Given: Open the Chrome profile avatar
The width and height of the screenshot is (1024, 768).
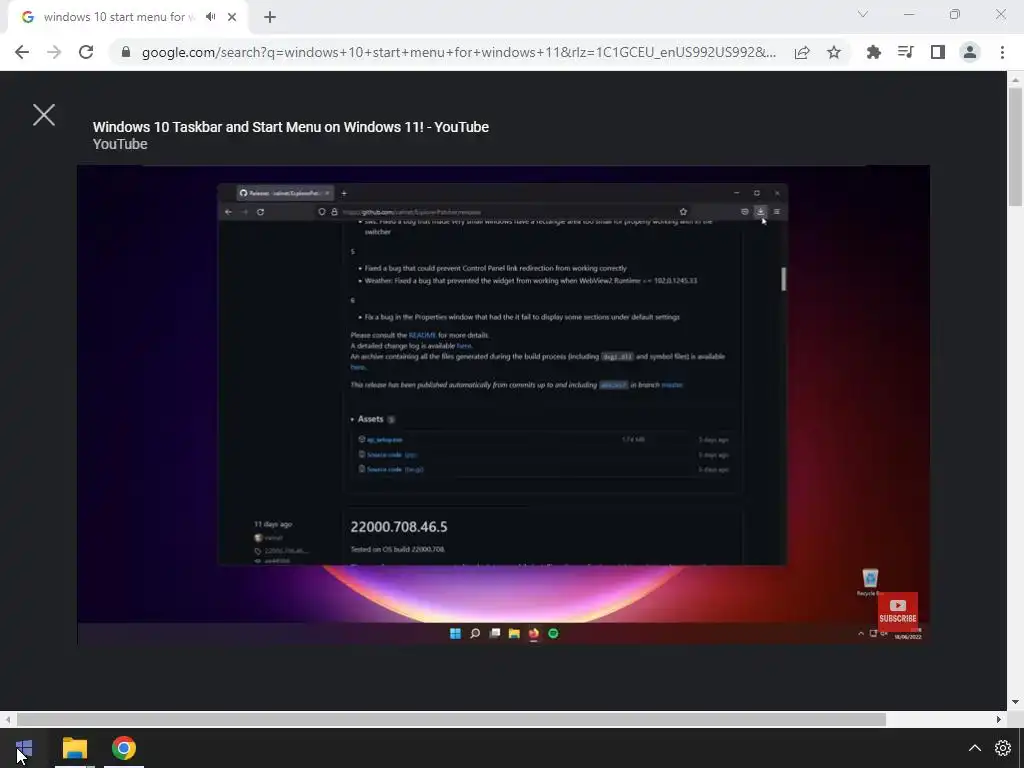Looking at the screenshot, I should tap(970, 52).
